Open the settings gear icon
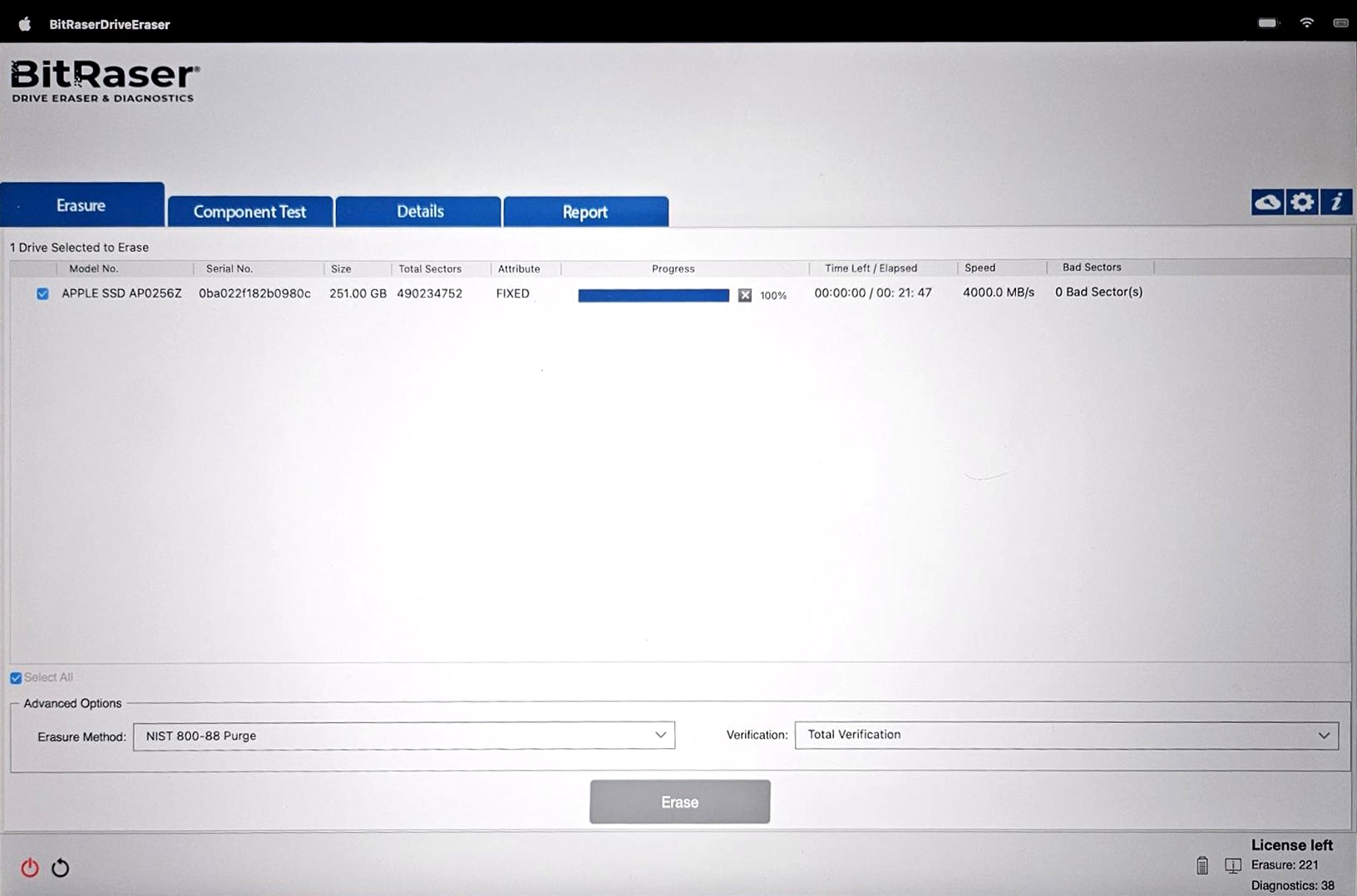Image resolution: width=1357 pixels, height=896 pixels. (x=1302, y=202)
